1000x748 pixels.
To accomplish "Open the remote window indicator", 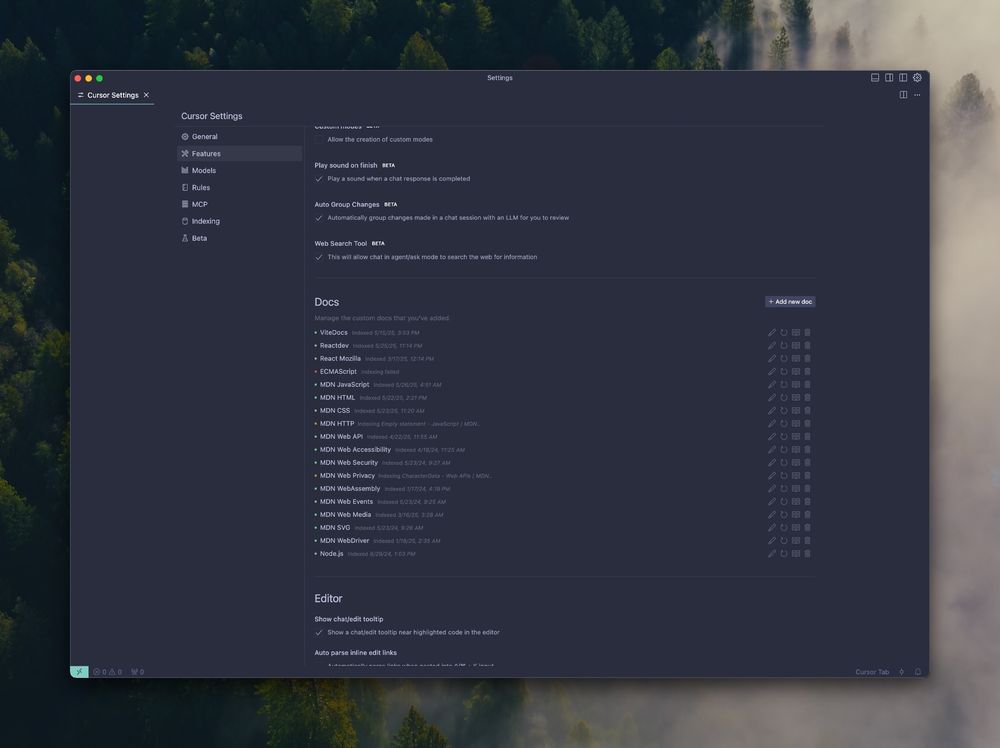I will 79,671.
